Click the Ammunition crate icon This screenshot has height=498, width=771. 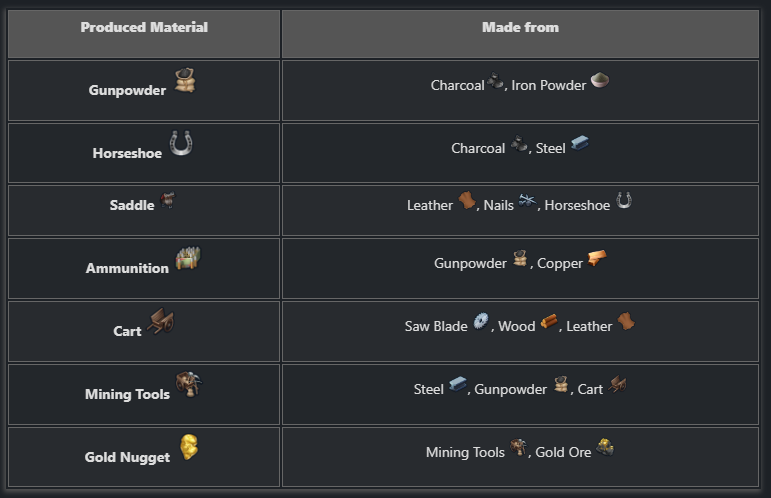click(188, 258)
